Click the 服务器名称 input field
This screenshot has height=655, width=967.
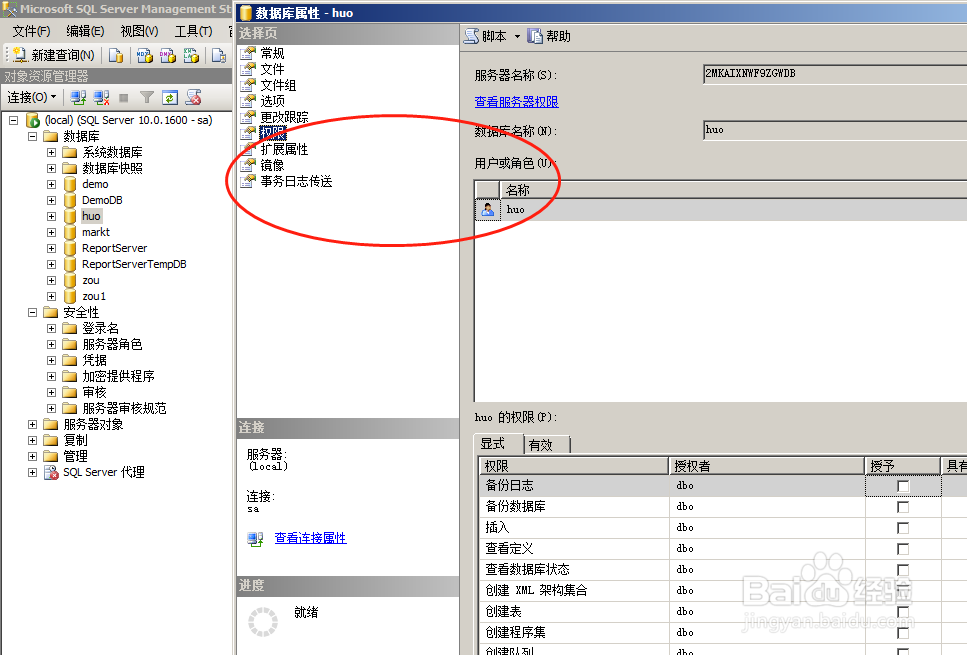[x=835, y=74]
